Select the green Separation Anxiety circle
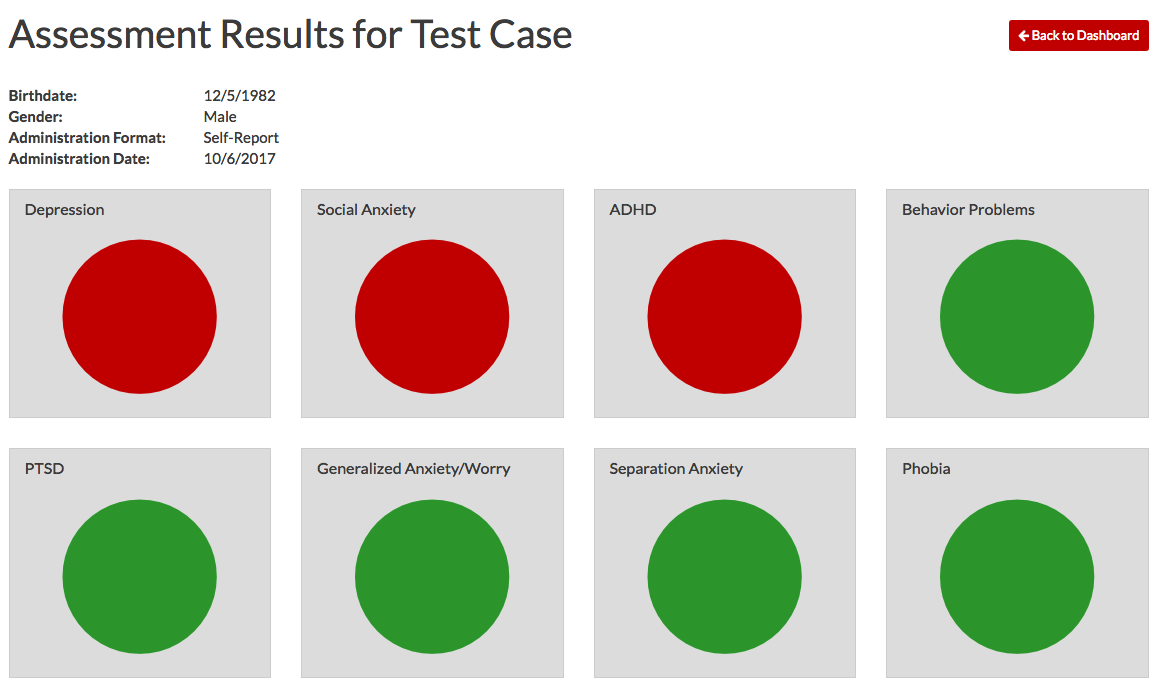This screenshot has width=1158, height=690. [x=724, y=576]
